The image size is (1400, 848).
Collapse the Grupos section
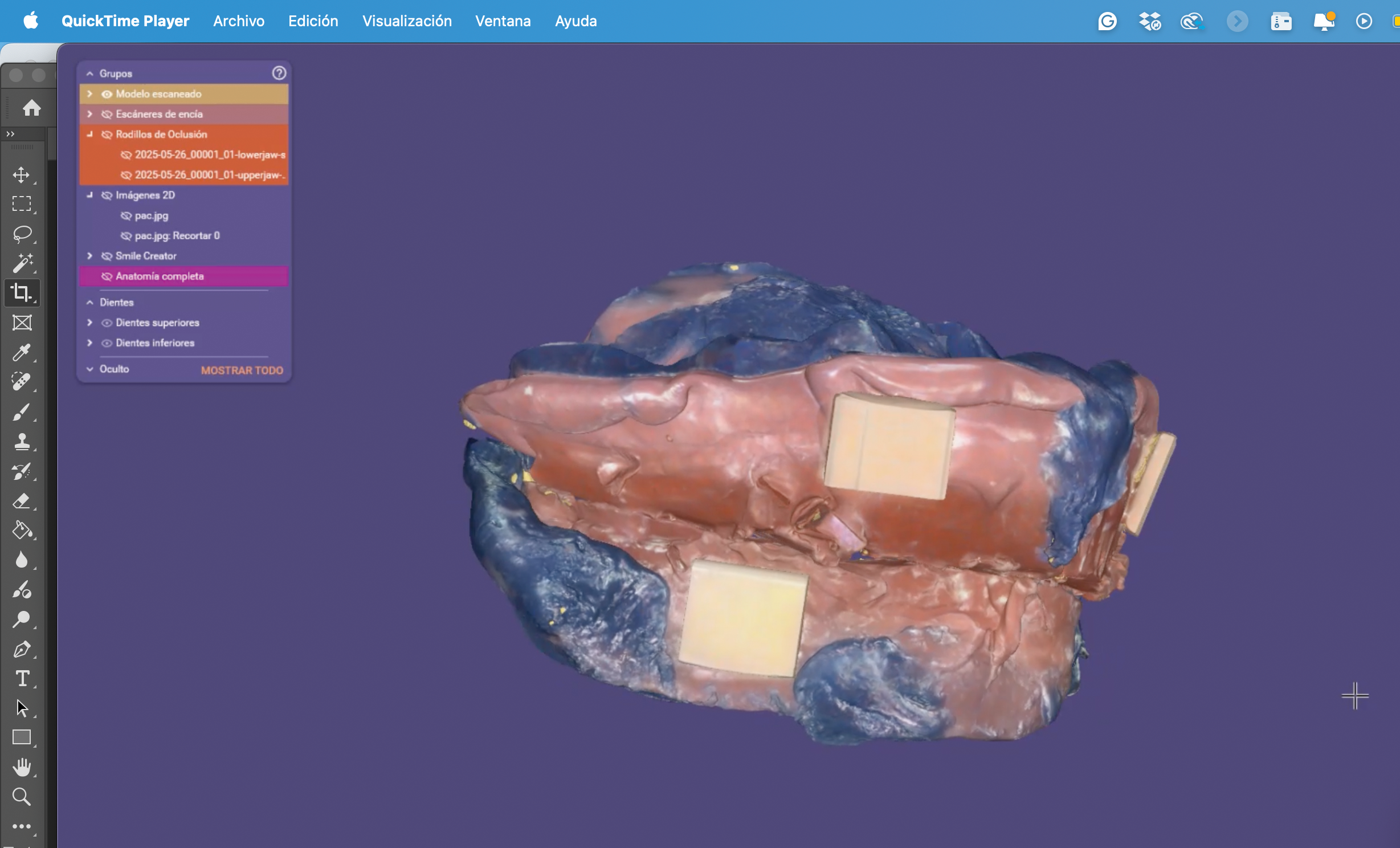click(x=89, y=74)
